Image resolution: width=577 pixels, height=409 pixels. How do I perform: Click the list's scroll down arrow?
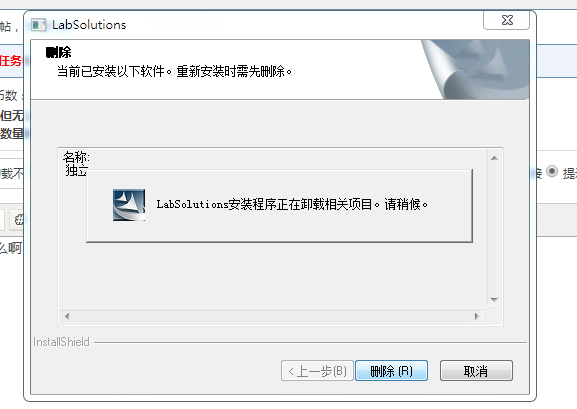point(494,300)
